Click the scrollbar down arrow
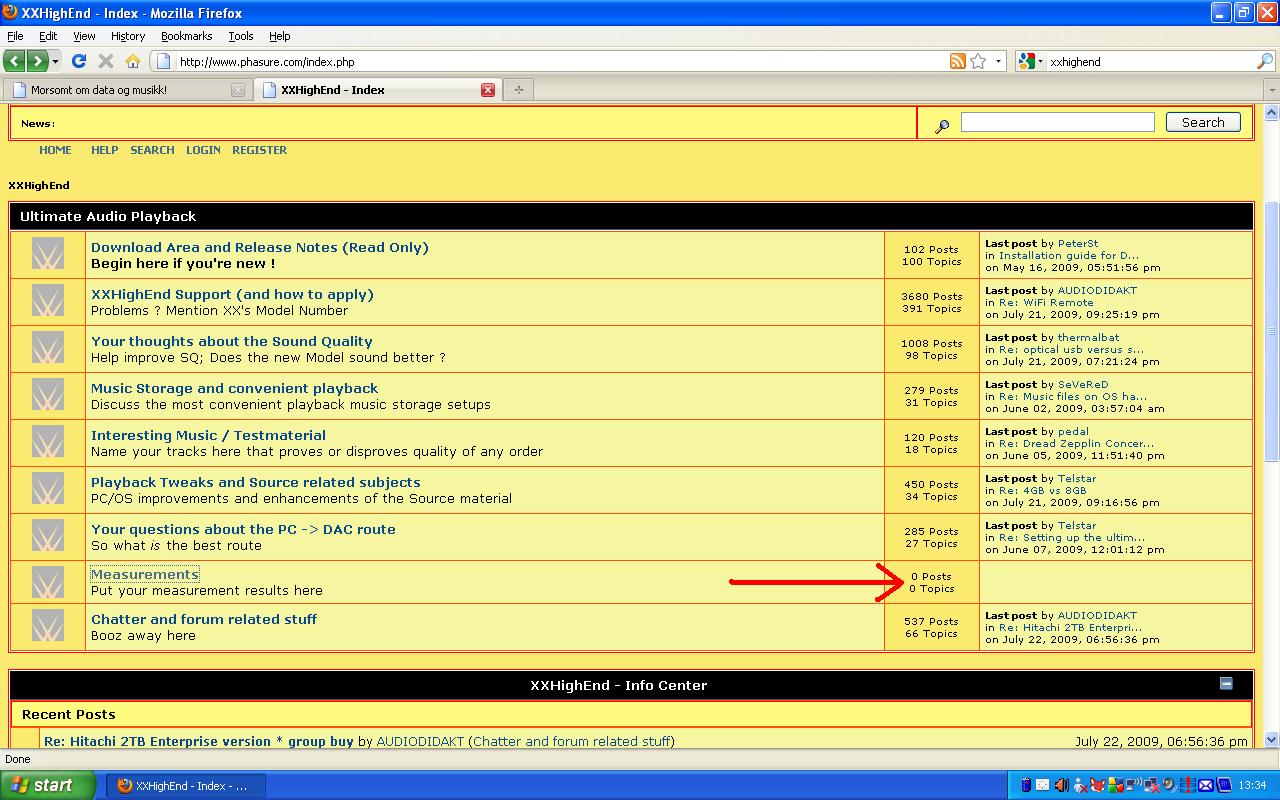 pyautogui.click(x=1271, y=740)
